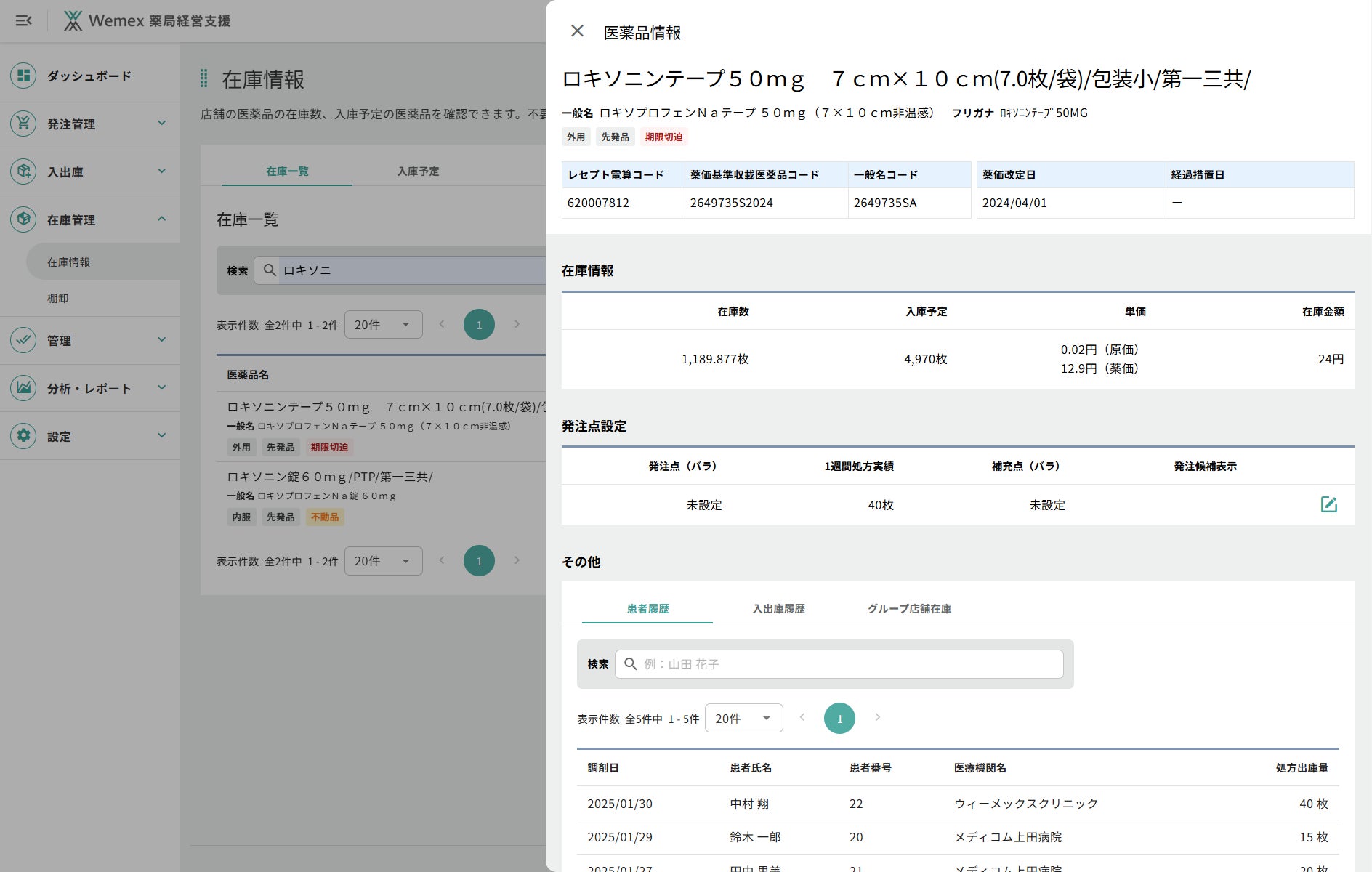This screenshot has width=1372, height=872.
Task: Click the 設定 gear icon
Action: click(x=23, y=436)
